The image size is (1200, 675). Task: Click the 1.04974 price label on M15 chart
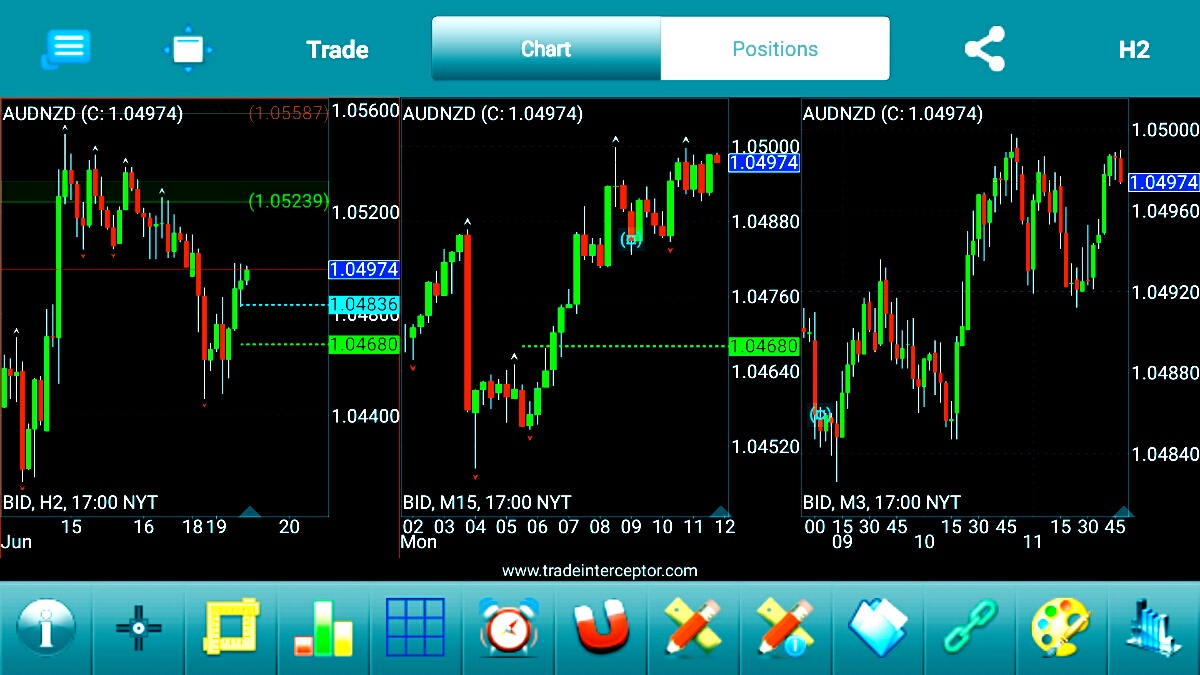tap(764, 163)
